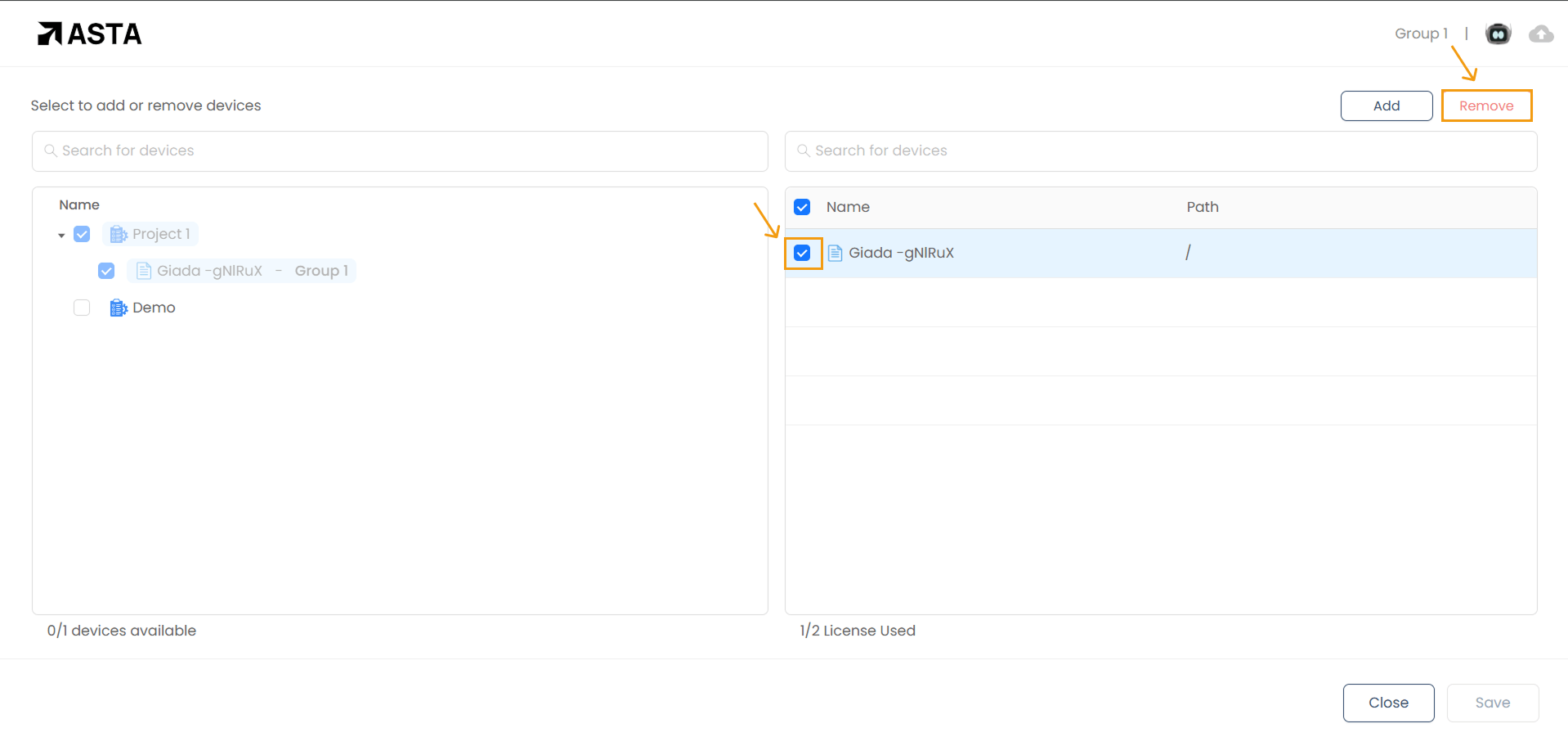Click the Close button
1568x746 pixels.
(1388, 703)
